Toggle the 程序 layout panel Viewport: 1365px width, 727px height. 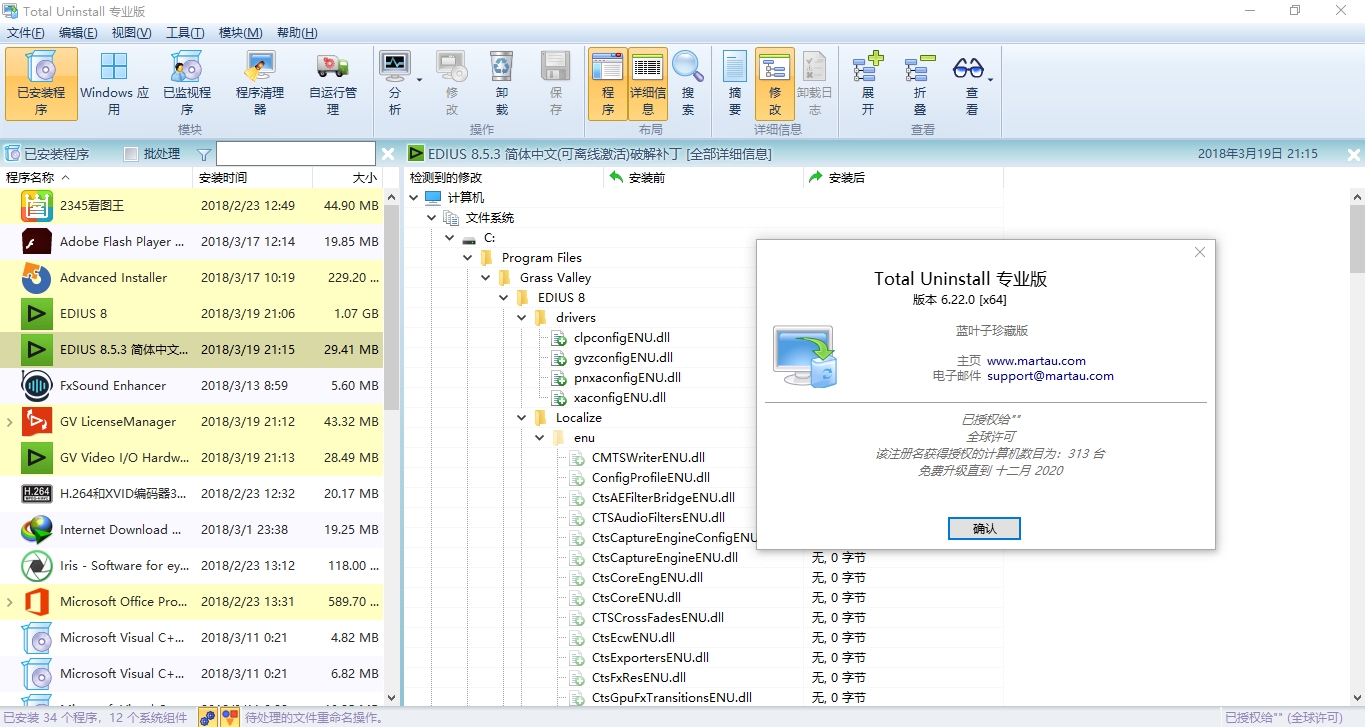pos(608,83)
